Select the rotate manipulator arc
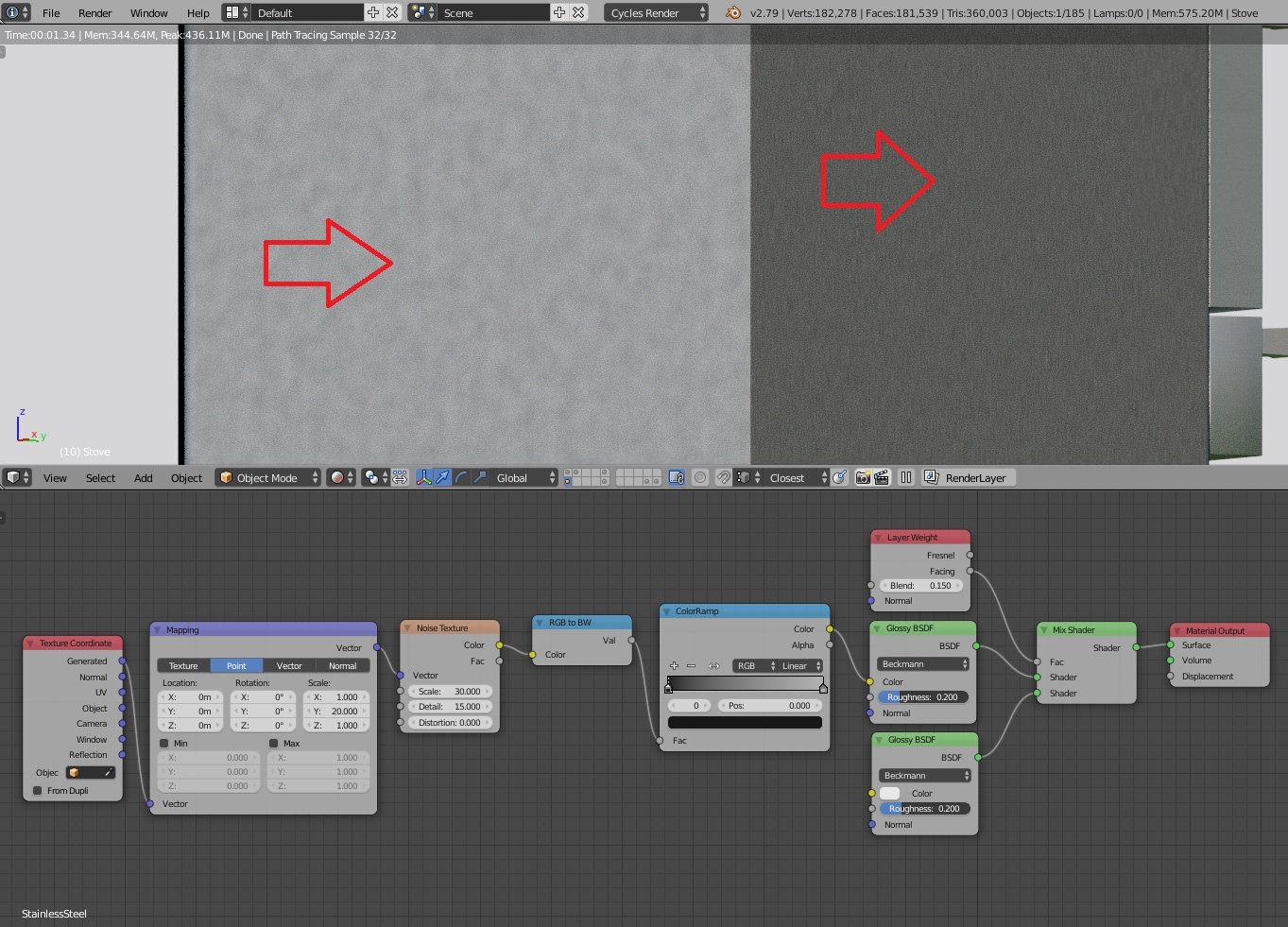Image resolution: width=1288 pixels, height=927 pixels. [461, 477]
